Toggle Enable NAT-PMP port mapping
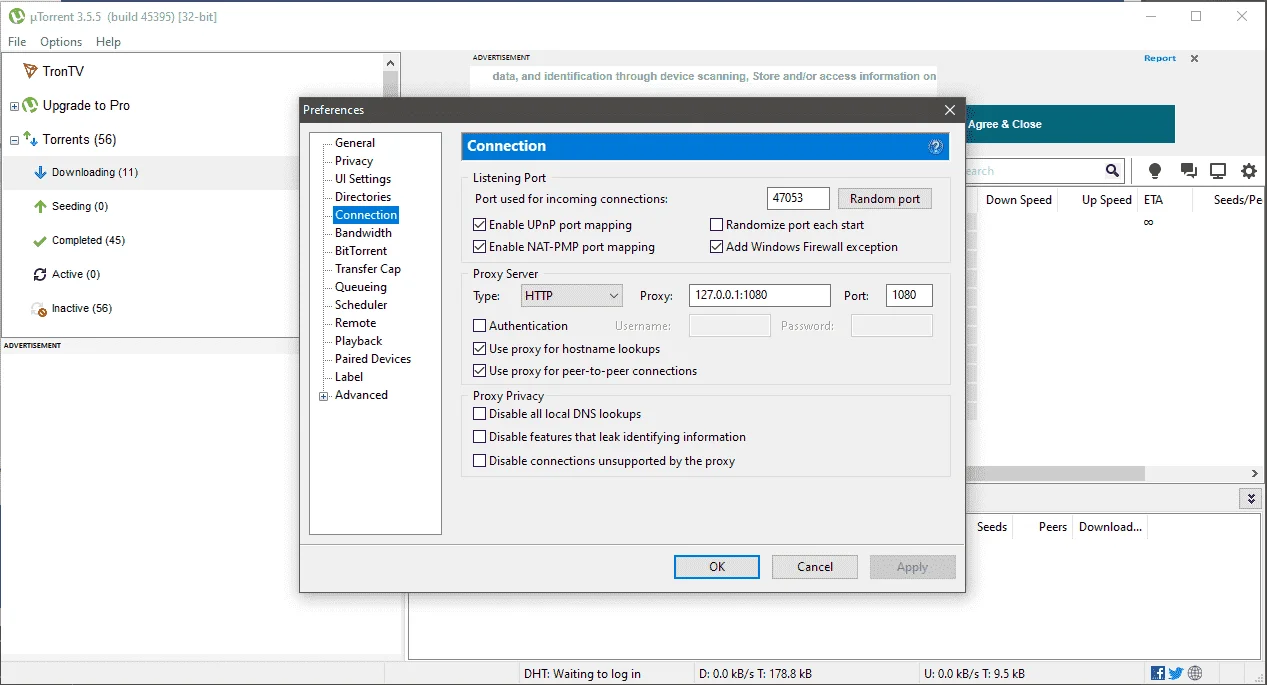Image resolution: width=1267 pixels, height=685 pixels. [480, 247]
